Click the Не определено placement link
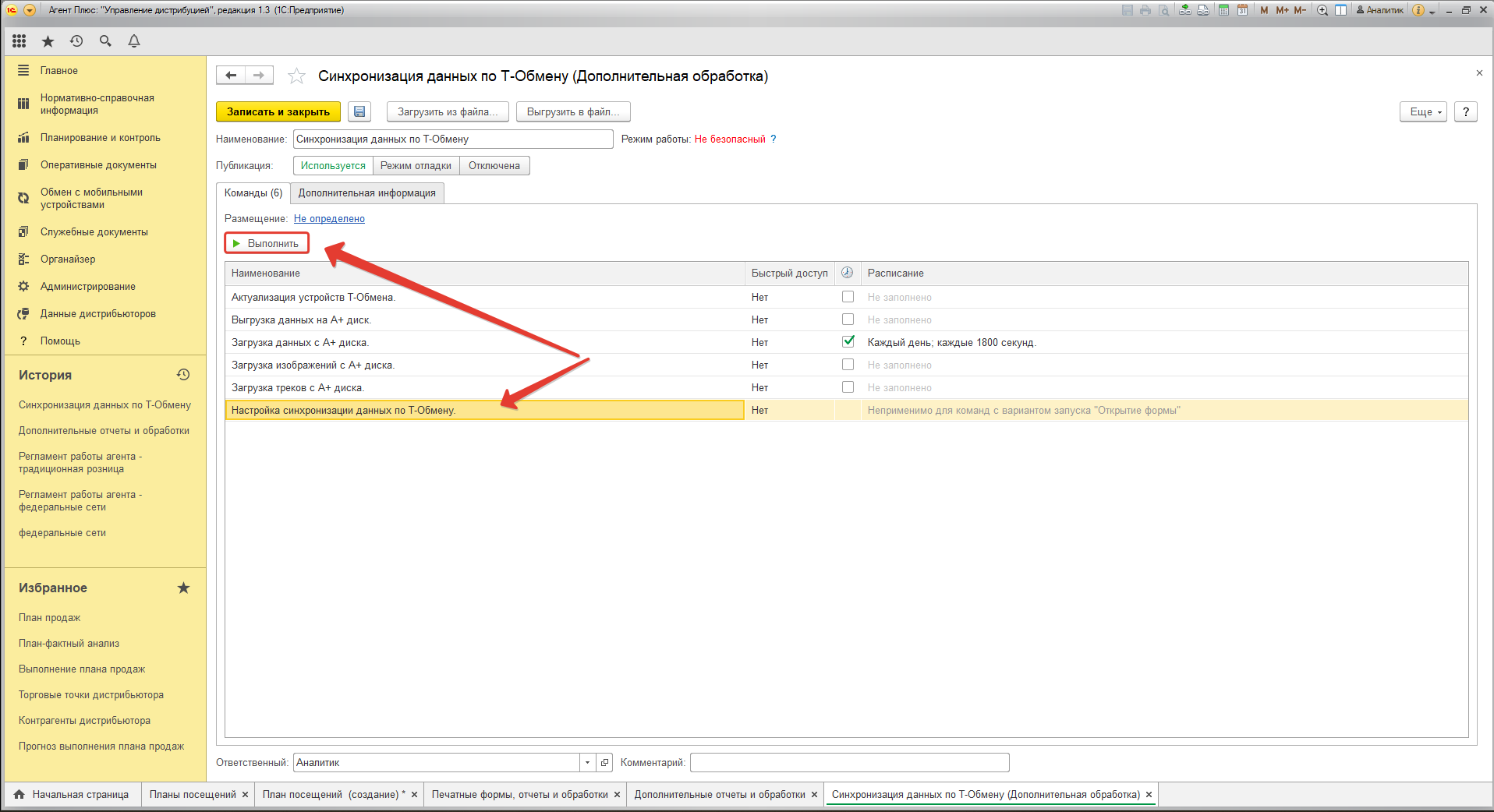Screen dimensions: 1494x812 pos(329,219)
